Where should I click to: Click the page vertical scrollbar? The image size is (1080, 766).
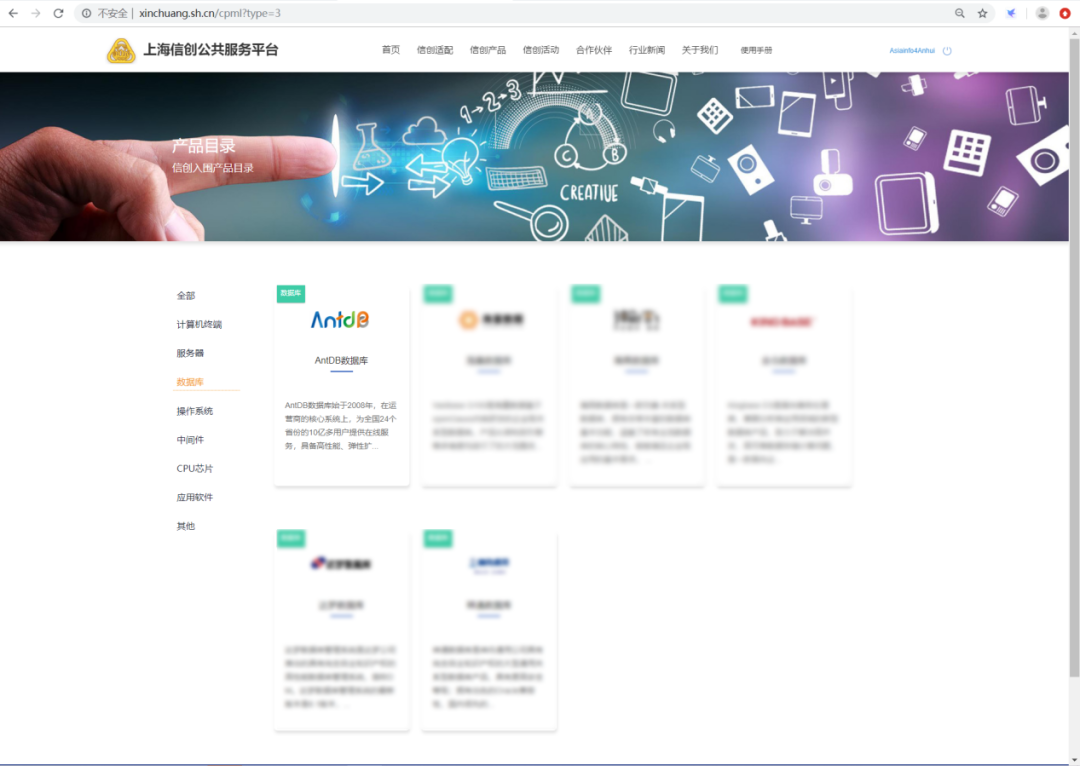point(1074,358)
